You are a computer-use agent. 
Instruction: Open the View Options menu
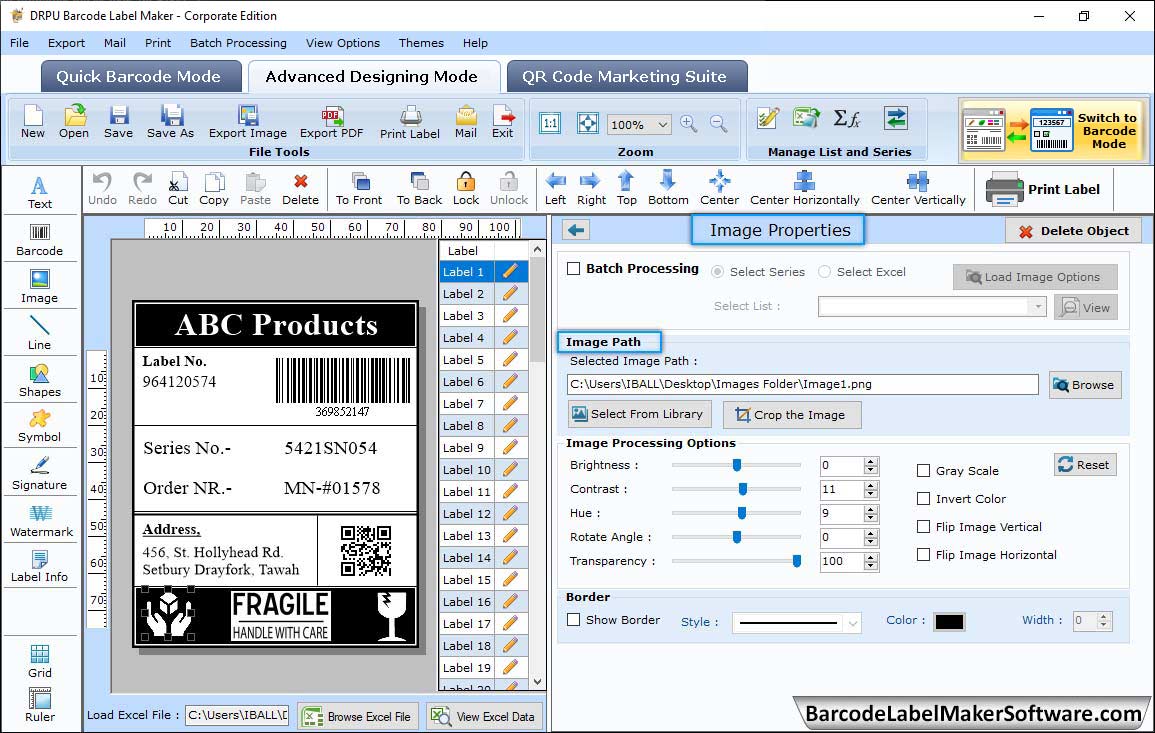click(x=343, y=43)
